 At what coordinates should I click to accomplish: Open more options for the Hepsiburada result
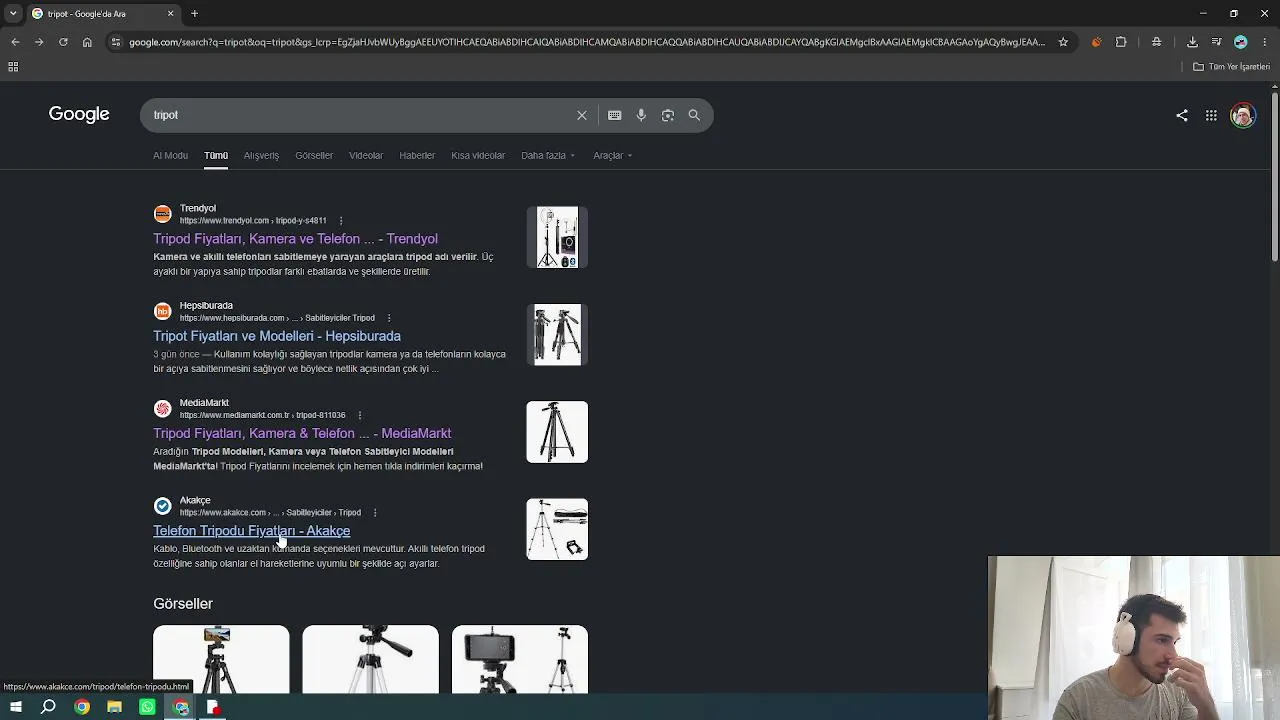tap(389, 318)
